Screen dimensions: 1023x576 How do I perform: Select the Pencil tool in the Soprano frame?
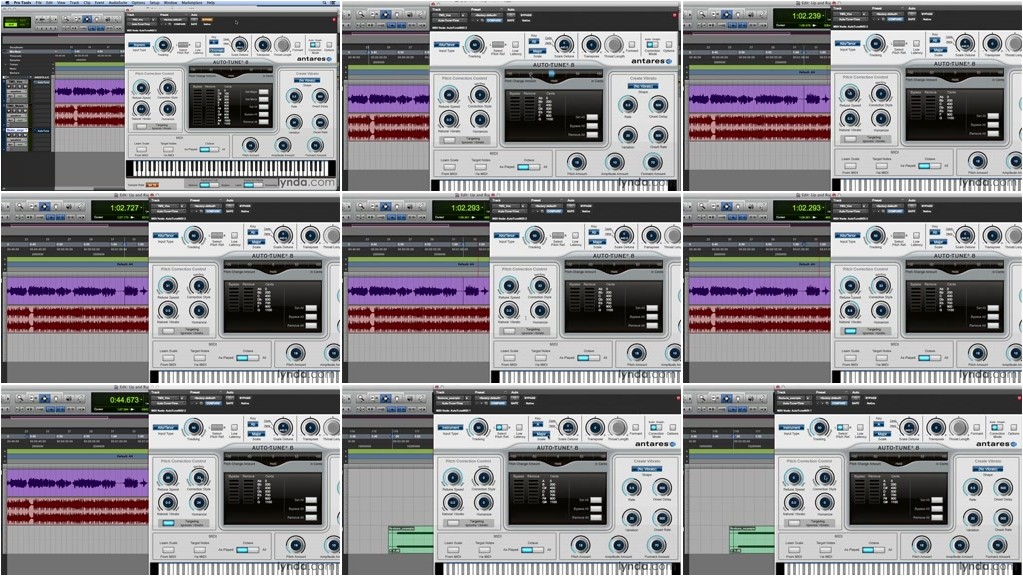[x=117, y=19]
